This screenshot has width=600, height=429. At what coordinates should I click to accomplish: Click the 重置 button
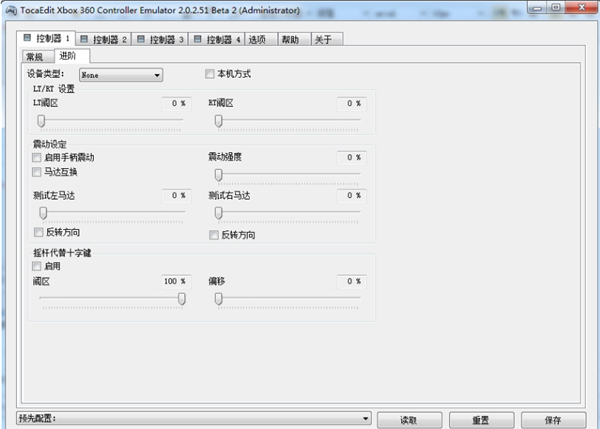[x=481, y=420]
